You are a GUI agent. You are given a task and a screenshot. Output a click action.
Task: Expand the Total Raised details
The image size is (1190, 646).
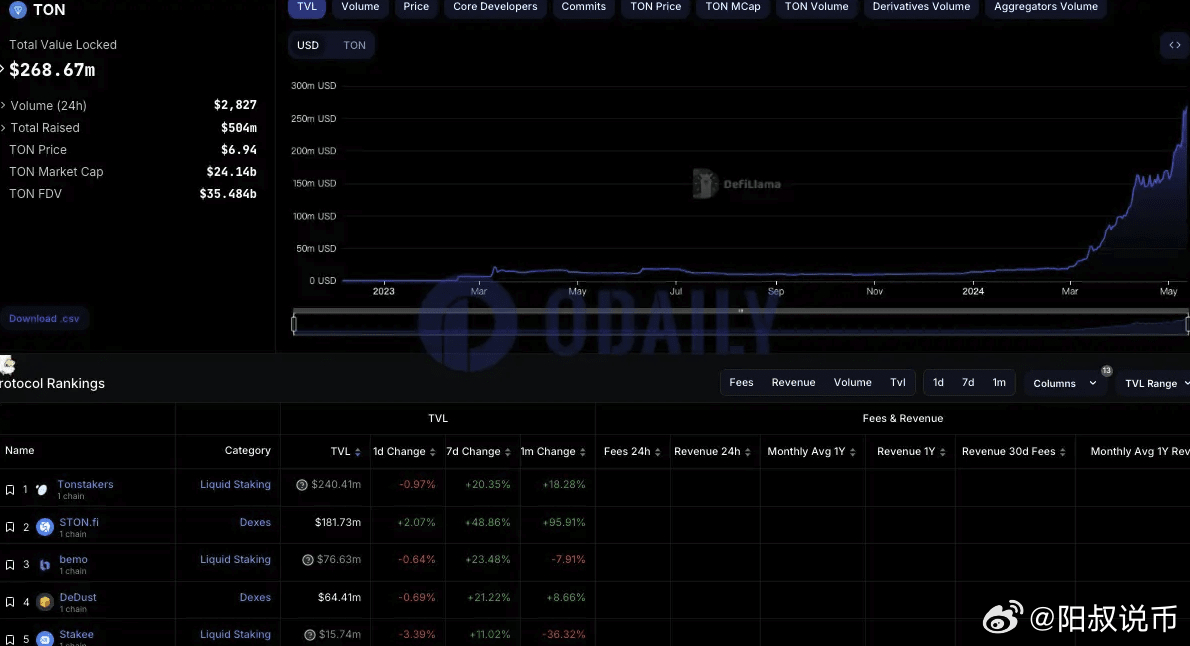pos(4,128)
